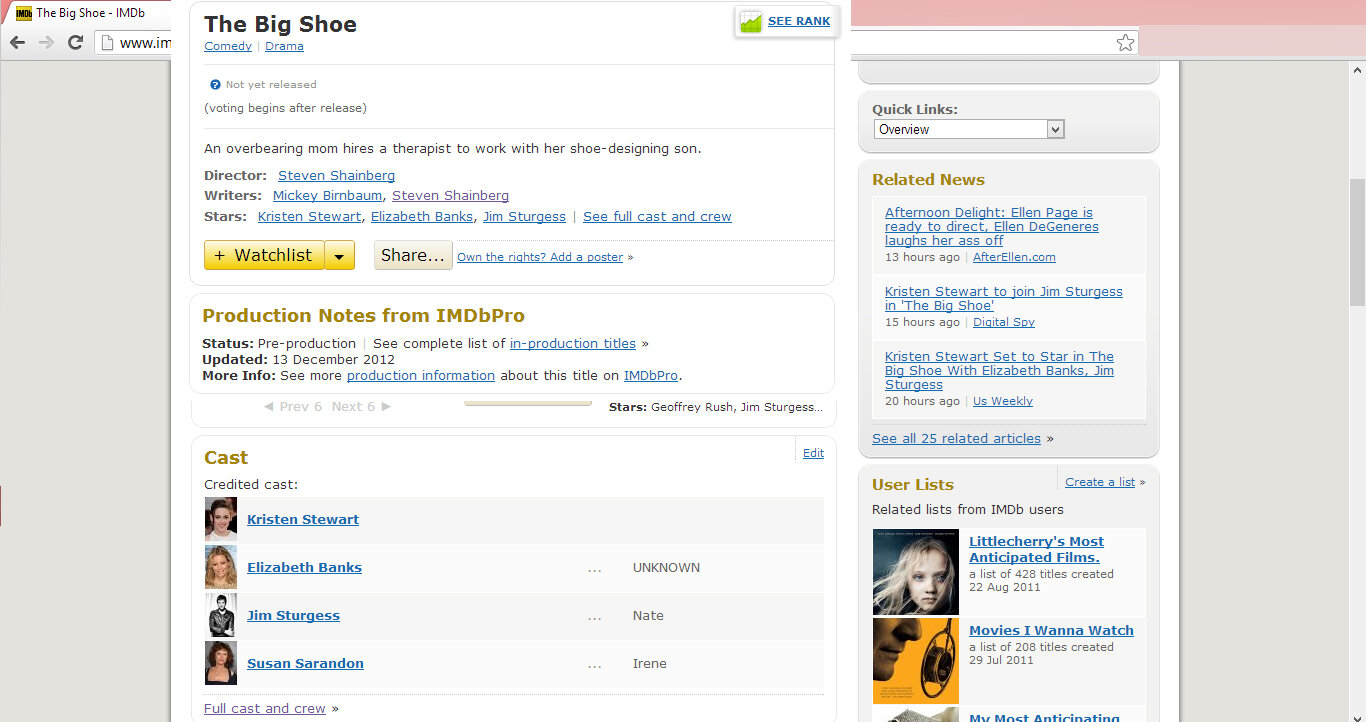Open Kristen Stewart's cast photo
Screen dimensions: 1366x722
pyautogui.click(x=221, y=520)
